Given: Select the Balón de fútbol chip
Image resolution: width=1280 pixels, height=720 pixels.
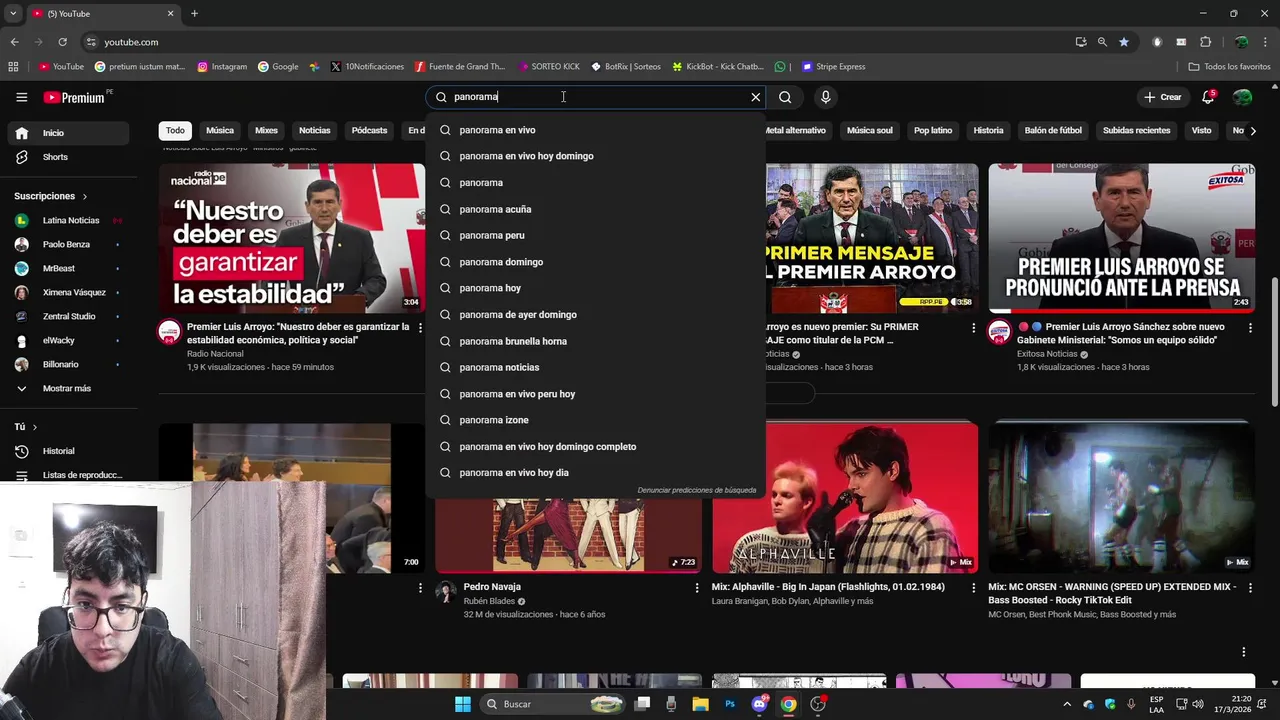Looking at the screenshot, I should point(1053,130).
